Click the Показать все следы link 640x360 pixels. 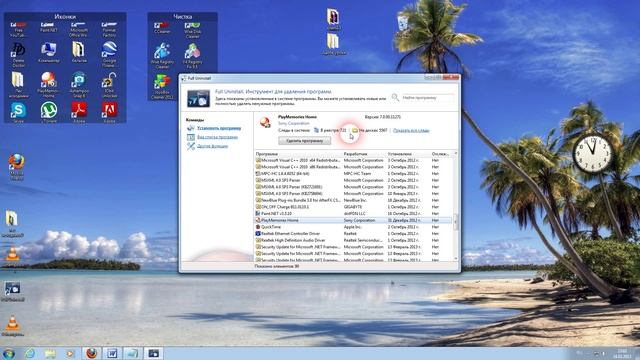[x=411, y=131]
